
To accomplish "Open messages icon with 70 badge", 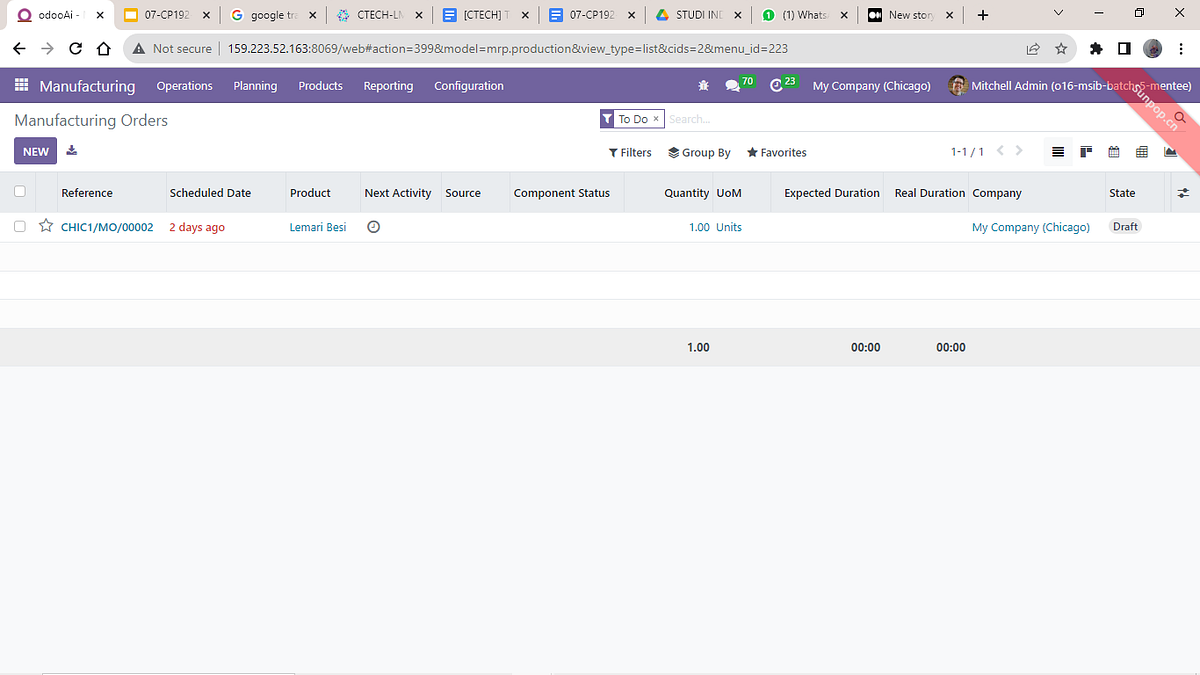I will click(732, 86).
